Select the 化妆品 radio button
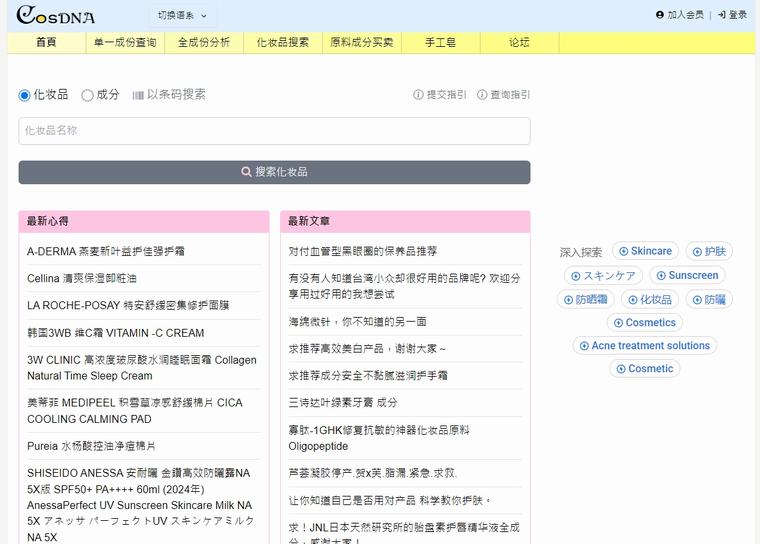Viewport: 760px width, 544px height. point(25,95)
